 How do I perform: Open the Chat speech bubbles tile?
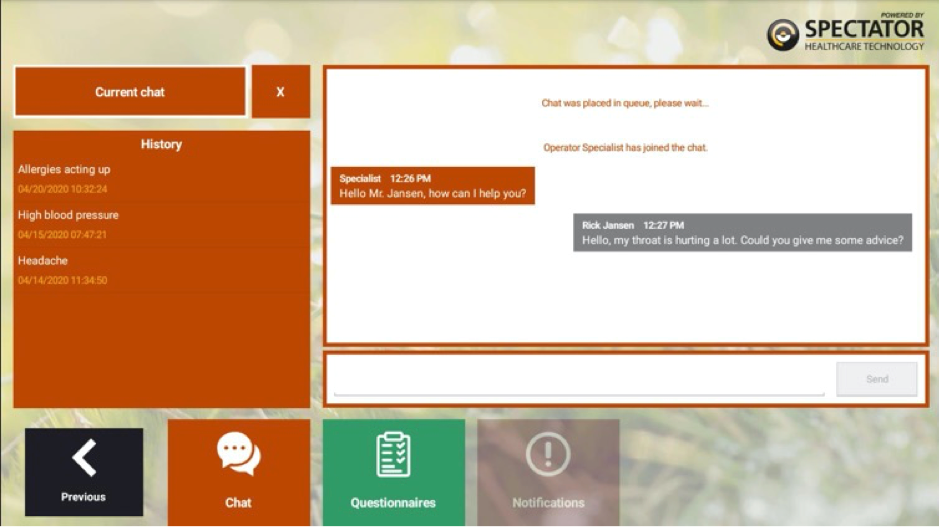[x=239, y=473]
